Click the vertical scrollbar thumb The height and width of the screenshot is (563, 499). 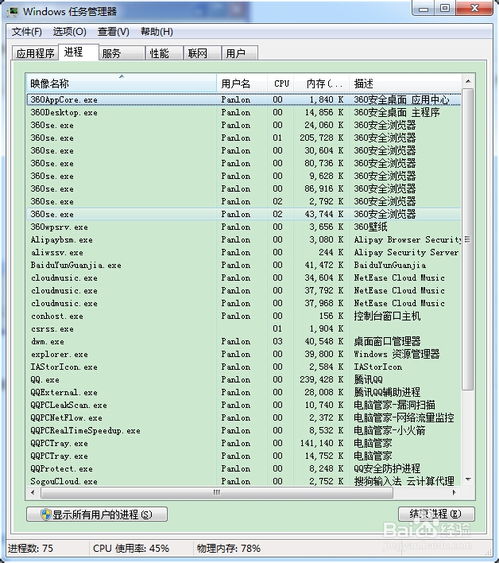coord(468,239)
